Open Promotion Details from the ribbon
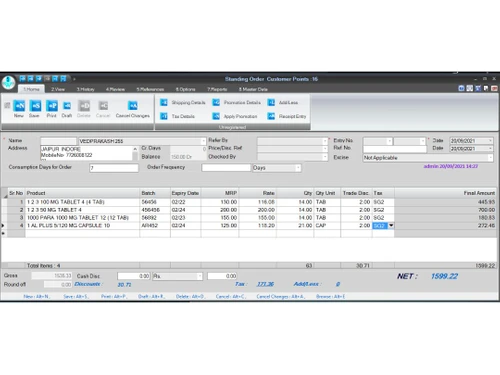Screen dimensions: 500x375 tap(237, 102)
